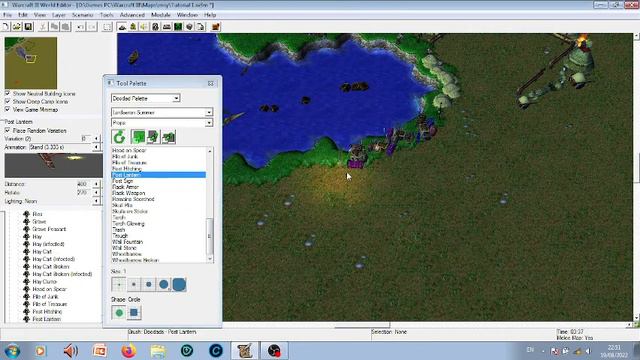Open the Campaign Editor toolbar icon
Screen dimensions: 640x360
tap(167, 27)
